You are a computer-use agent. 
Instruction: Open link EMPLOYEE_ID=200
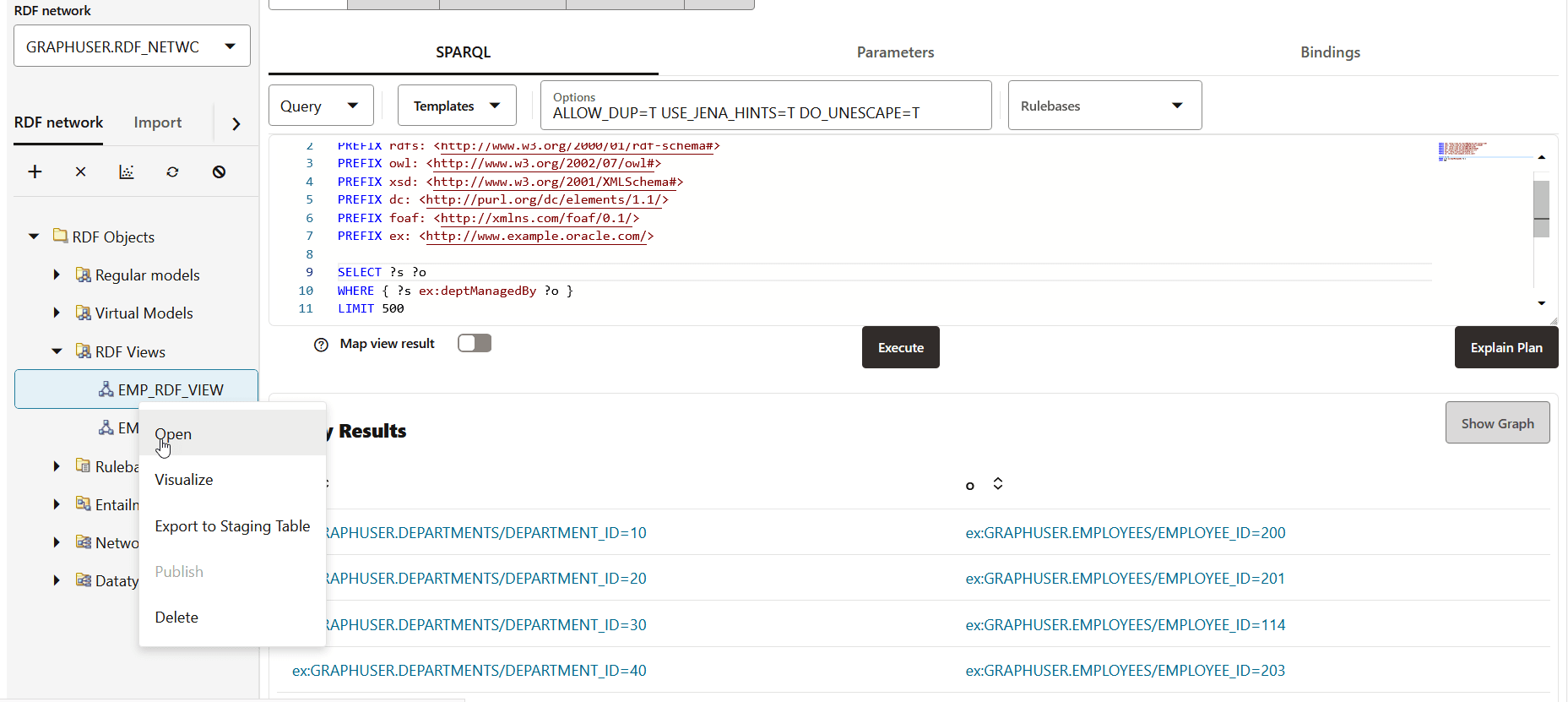1126,533
